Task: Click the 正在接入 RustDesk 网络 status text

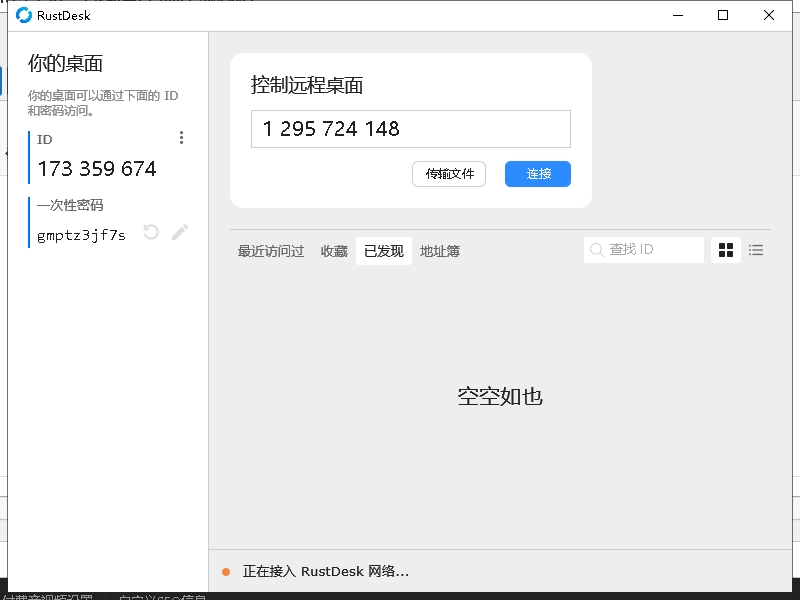Action: tap(326, 571)
